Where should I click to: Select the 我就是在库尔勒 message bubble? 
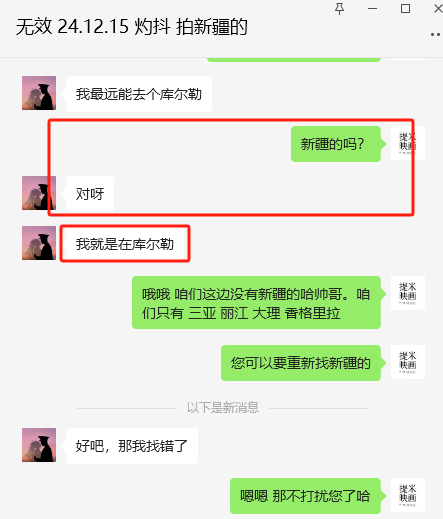[125, 244]
